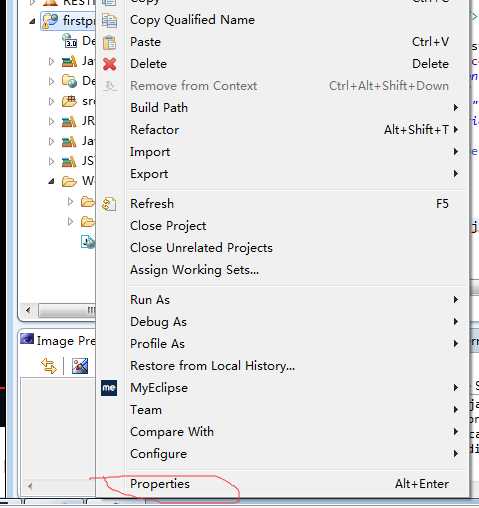Viewport: 479px width, 508px height.
Task: Expand the Export submenu arrow
Action: coord(456,174)
